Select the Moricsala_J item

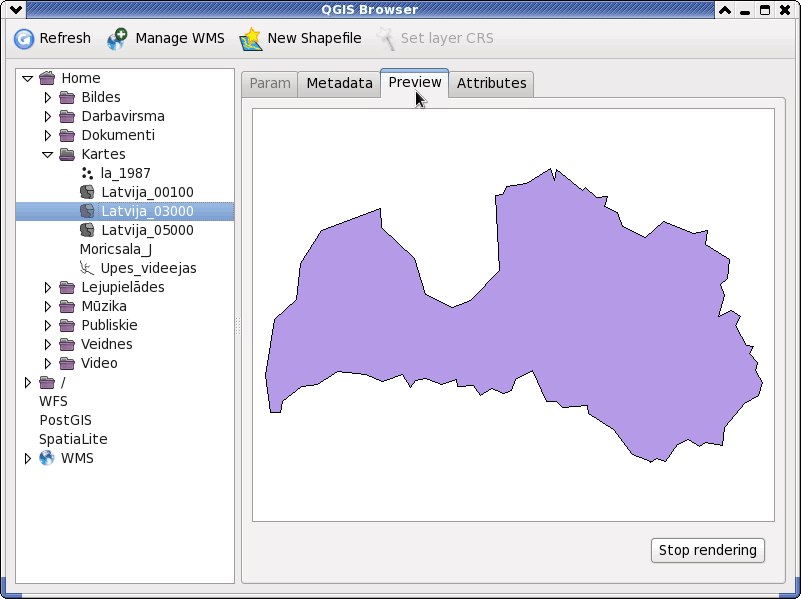[x=115, y=249]
